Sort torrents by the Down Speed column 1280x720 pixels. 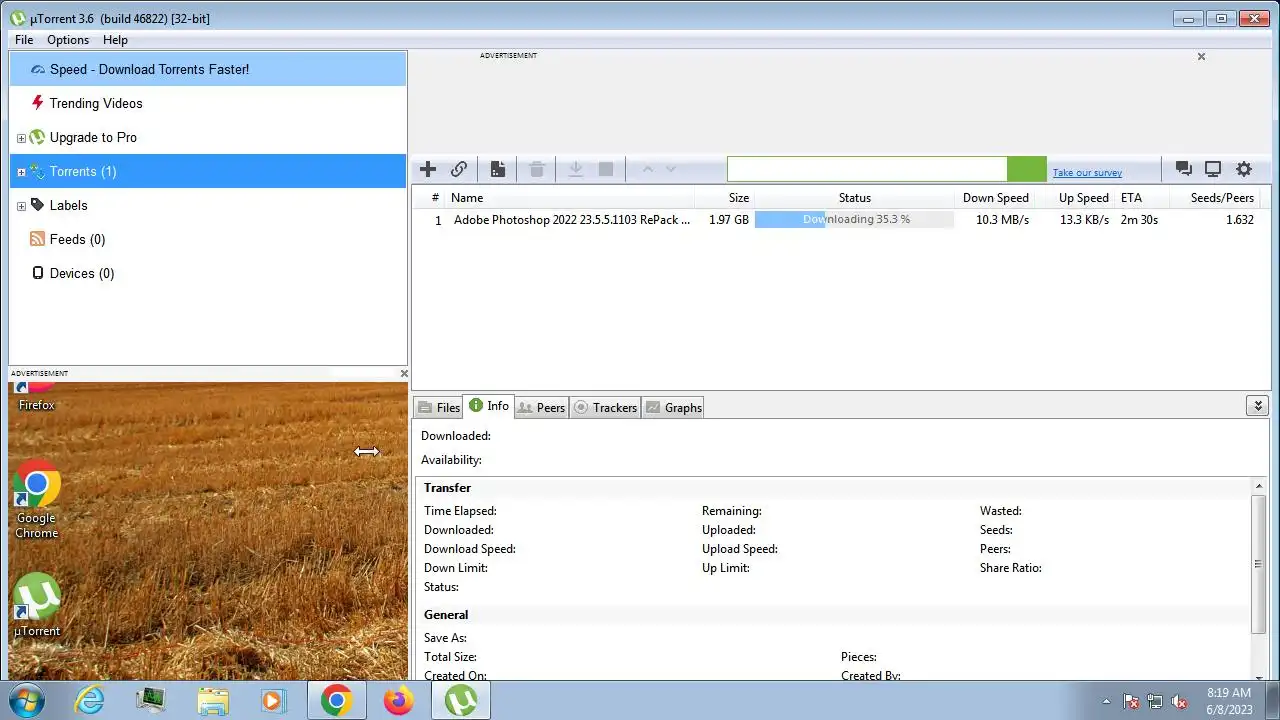tap(994, 197)
